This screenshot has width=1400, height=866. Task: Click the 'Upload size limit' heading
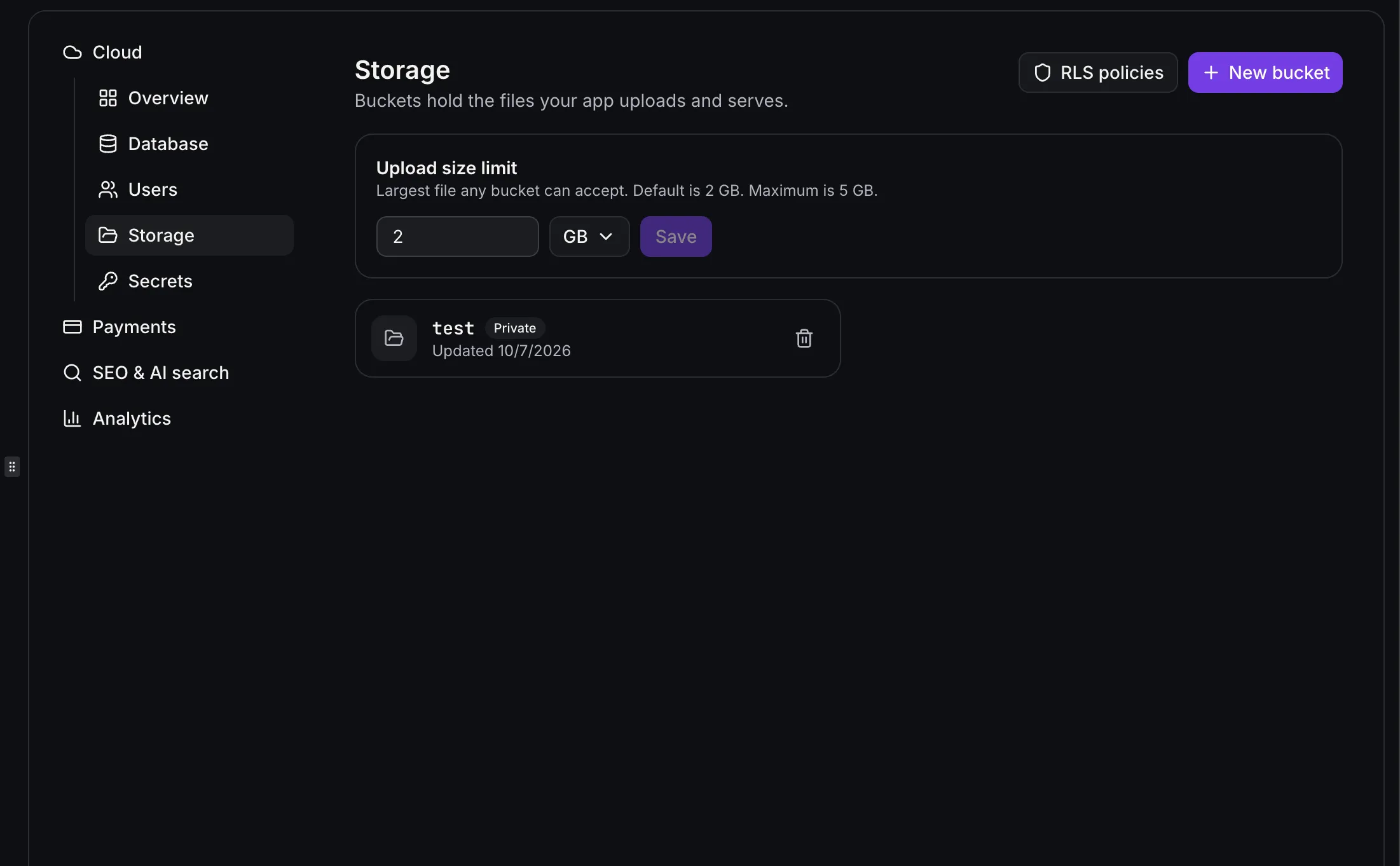(x=446, y=168)
